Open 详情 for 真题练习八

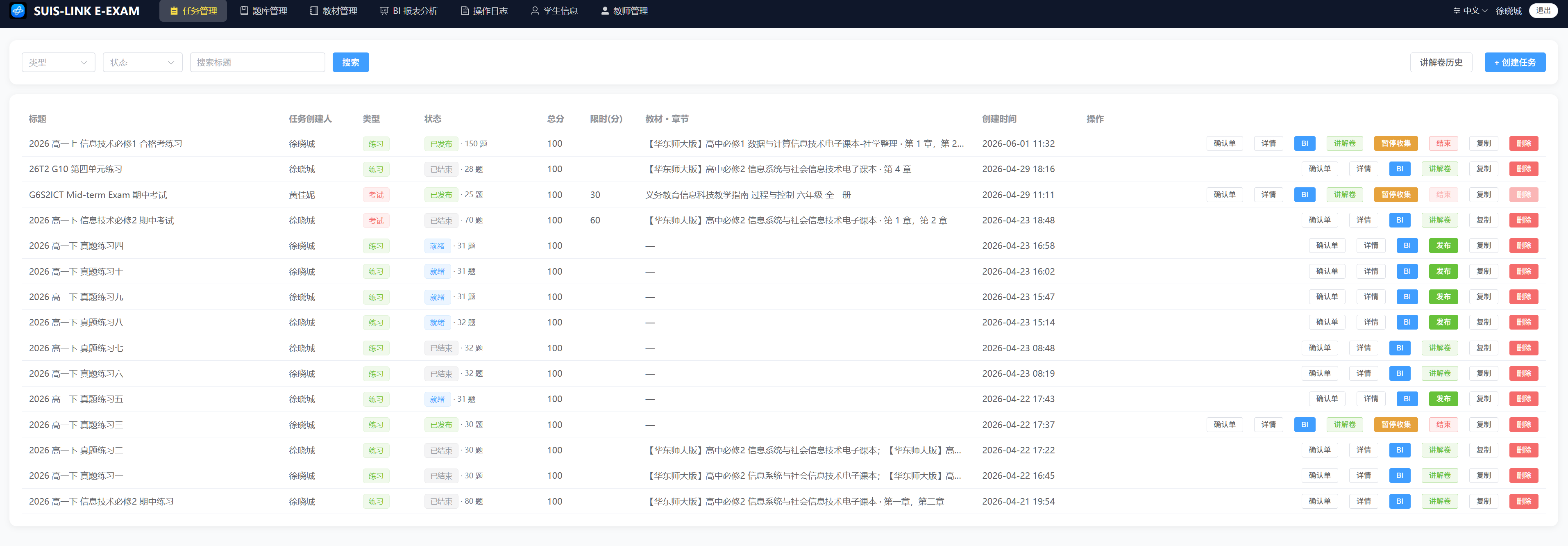(x=1371, y=323)
